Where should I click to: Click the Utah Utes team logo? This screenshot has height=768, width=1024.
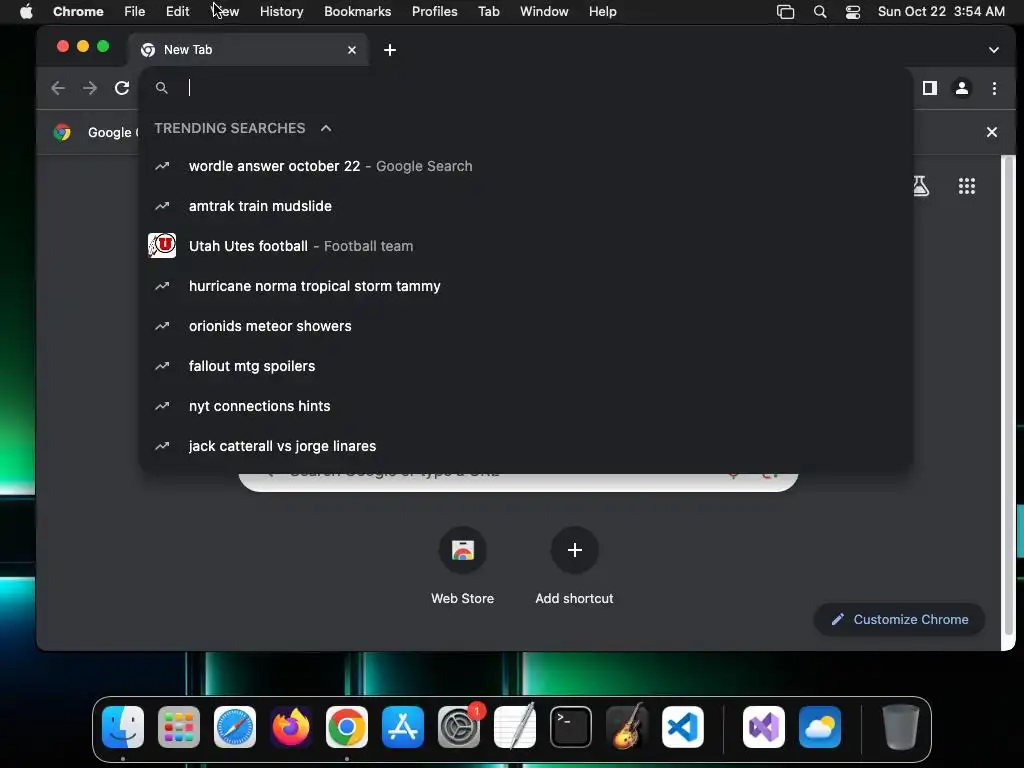pos(162,246)
